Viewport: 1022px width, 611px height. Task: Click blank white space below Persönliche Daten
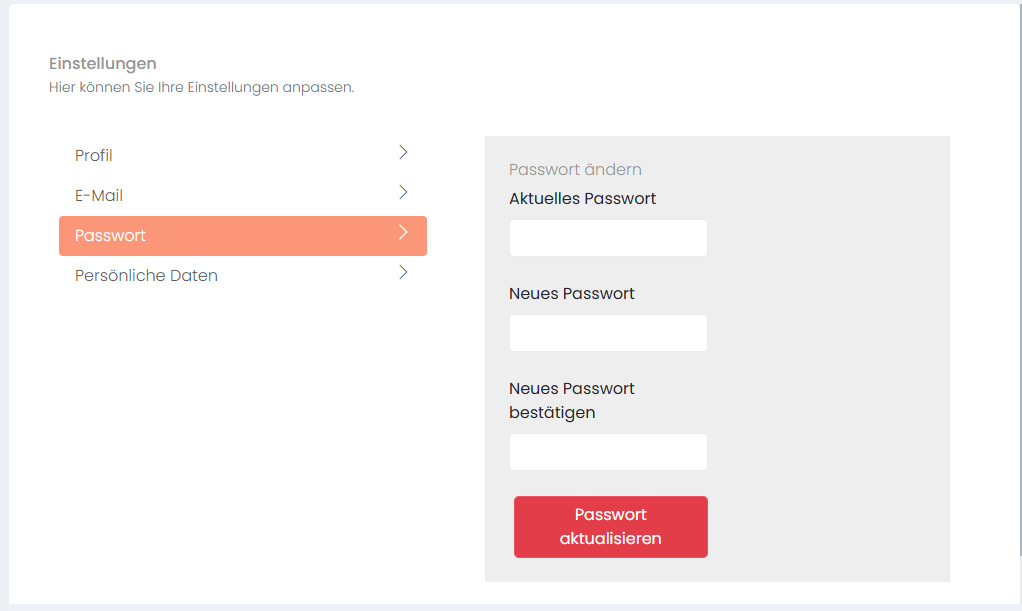coord(240,420)
